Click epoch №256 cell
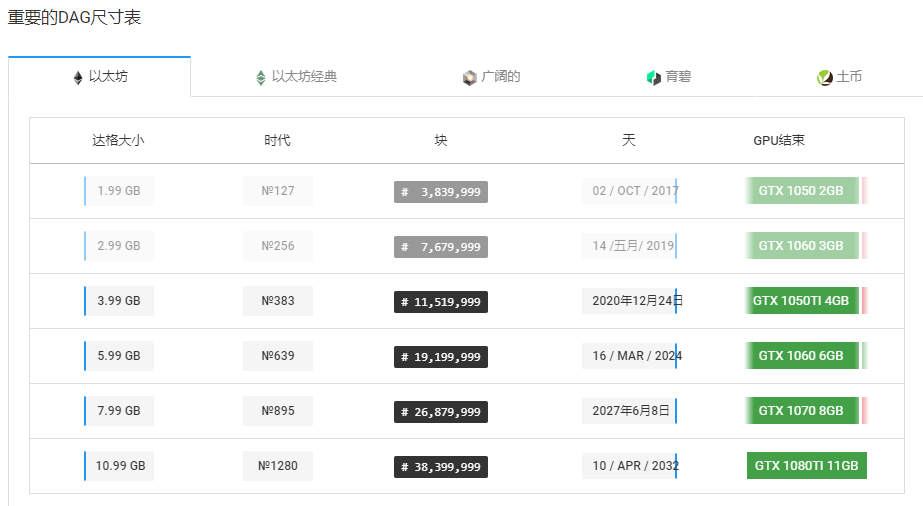 coord(278,245)
